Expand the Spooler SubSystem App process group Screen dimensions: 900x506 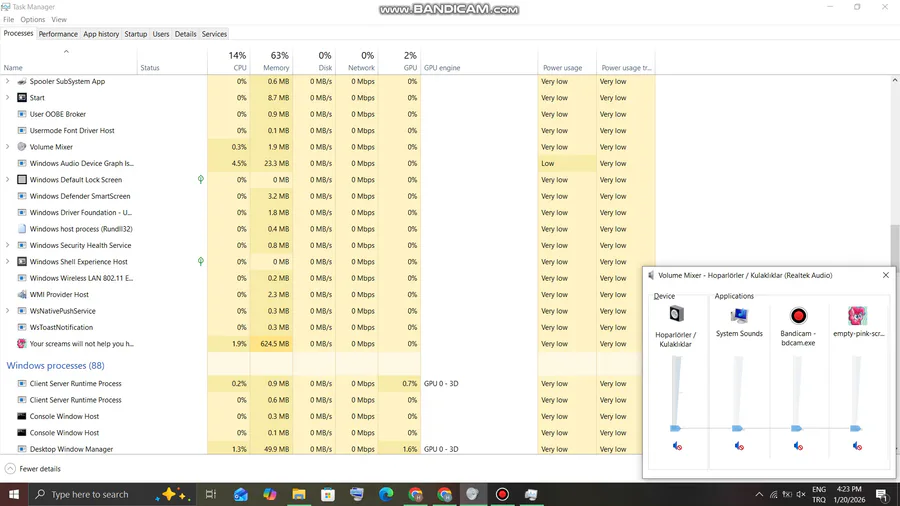tap(7, 81)
